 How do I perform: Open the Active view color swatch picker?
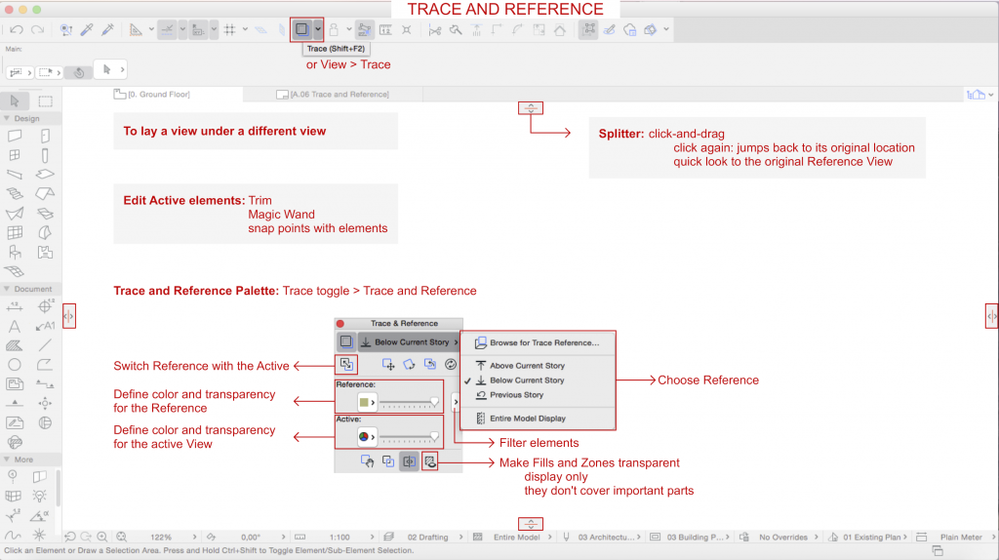367,436
